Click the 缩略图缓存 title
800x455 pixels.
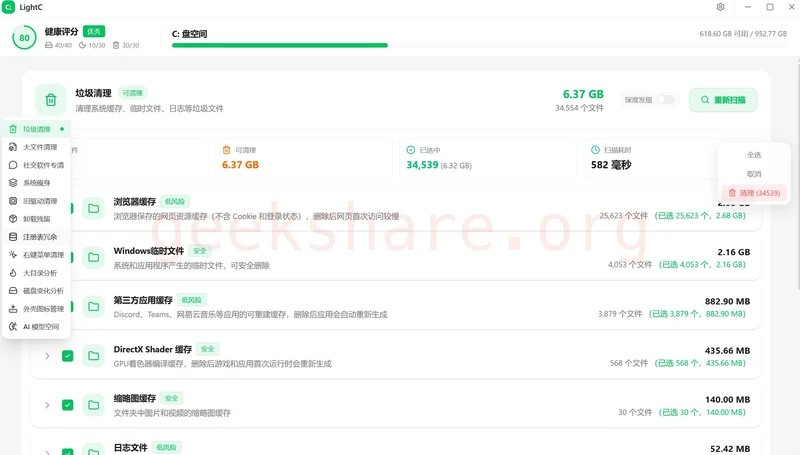134,398
